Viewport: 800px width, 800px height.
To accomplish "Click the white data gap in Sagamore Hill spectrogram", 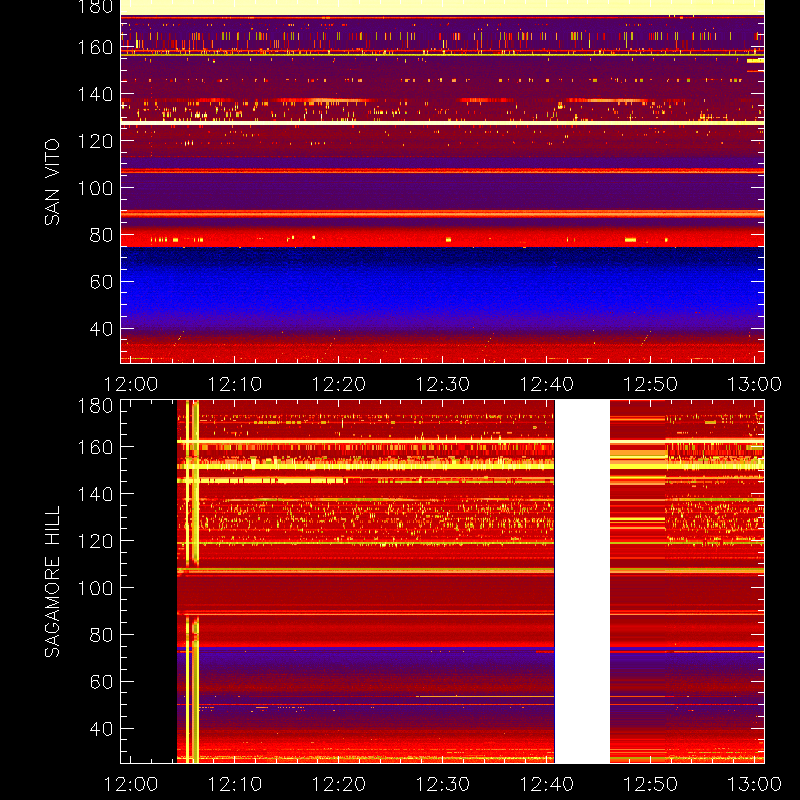I will tap(582, 582).
